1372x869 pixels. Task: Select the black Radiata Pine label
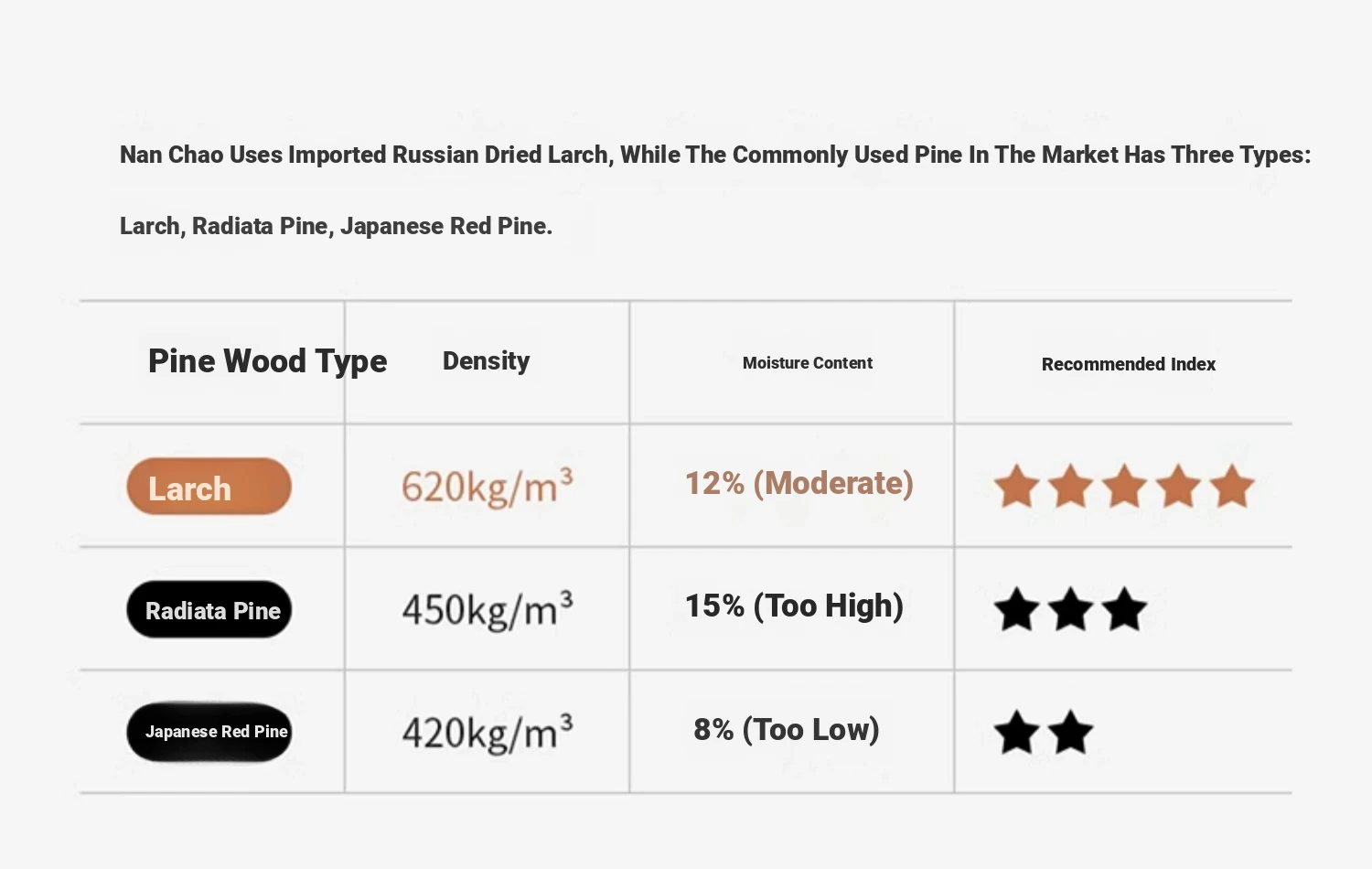tap(209, 610)
